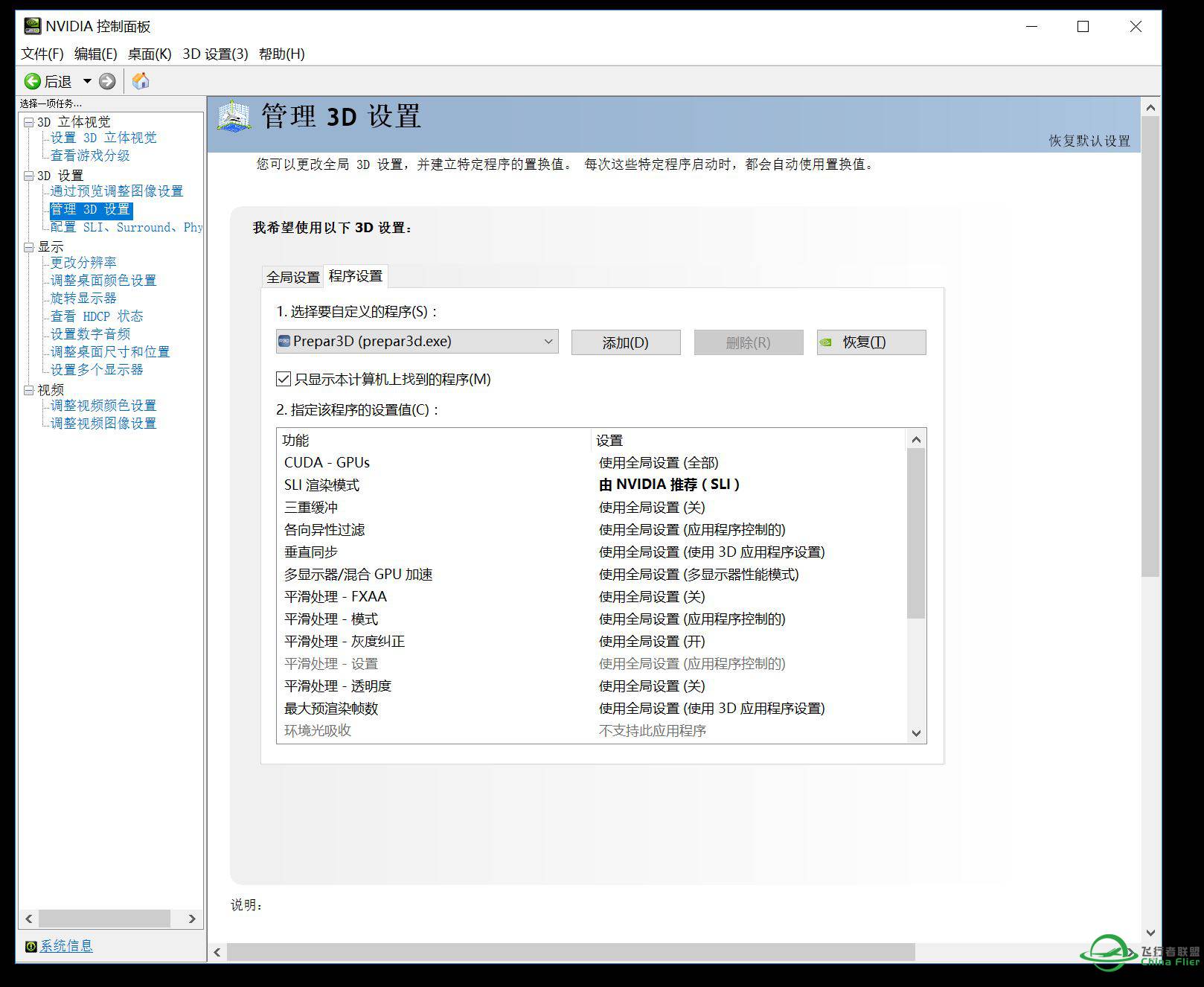Collapse the 3D 立体视觉 tree node

click(28, 122)
